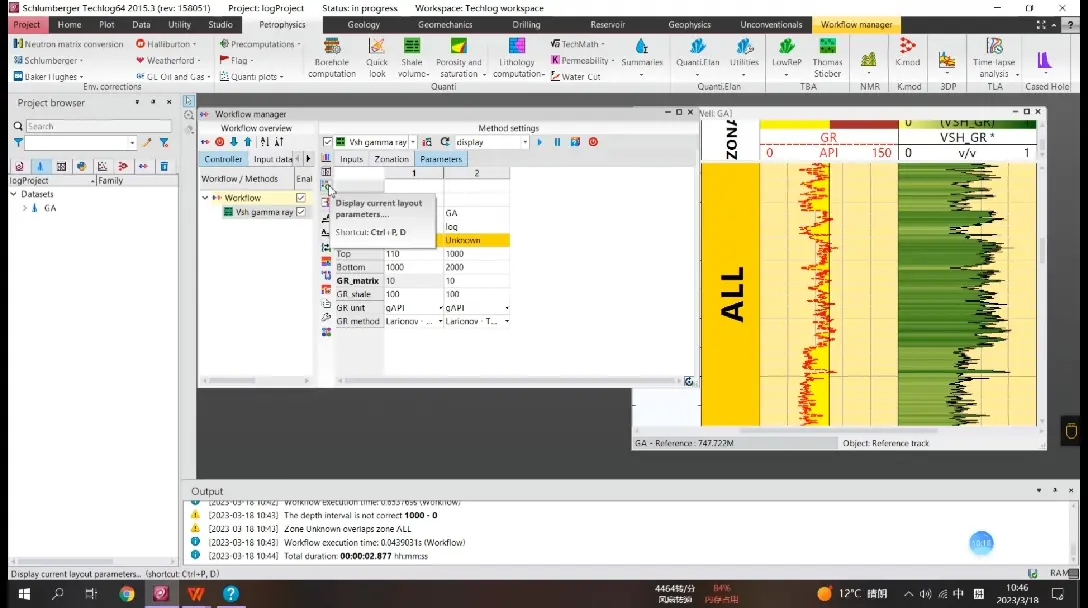Switch to the Inputs tab
The width and height of the screenshot is (1088, 608).
[x=351, y=159]
